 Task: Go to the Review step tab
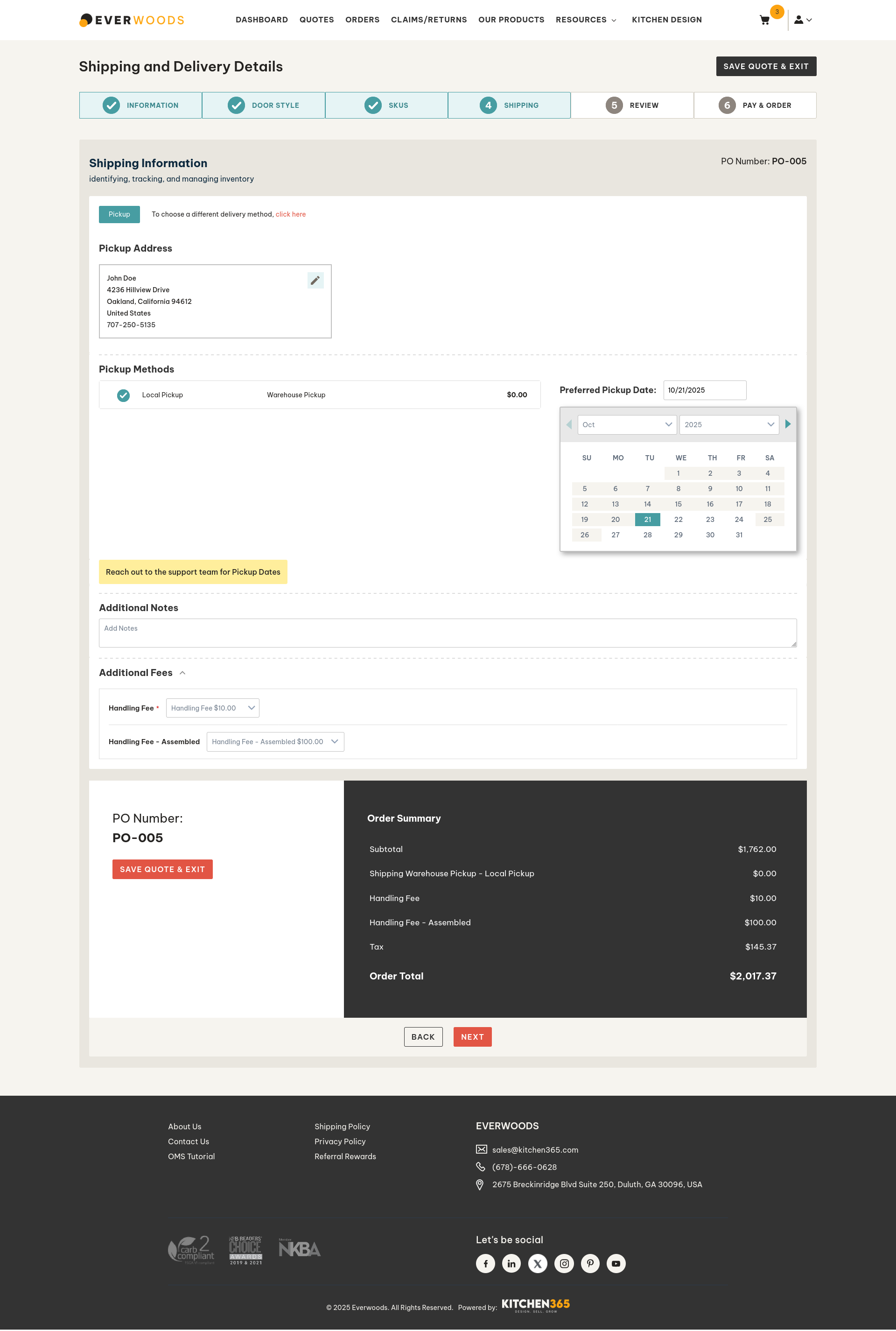tap(632, 105)
